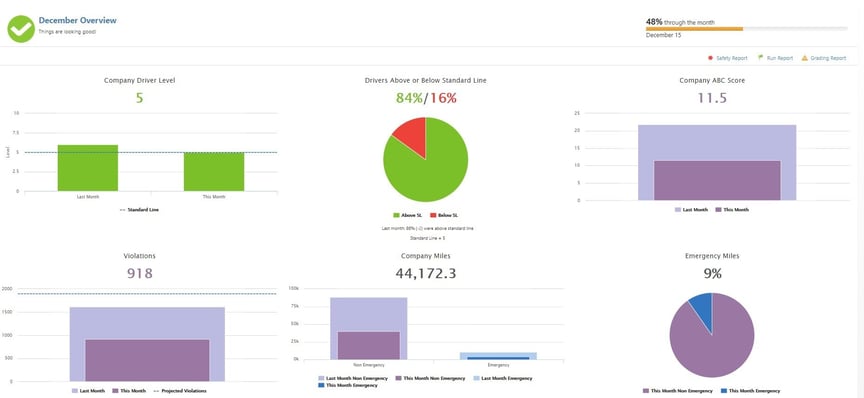Image resolution: width=864 pixels, height=398 pixels.
Task: Click the December Overview heading
Action: (x=78, y=20)
